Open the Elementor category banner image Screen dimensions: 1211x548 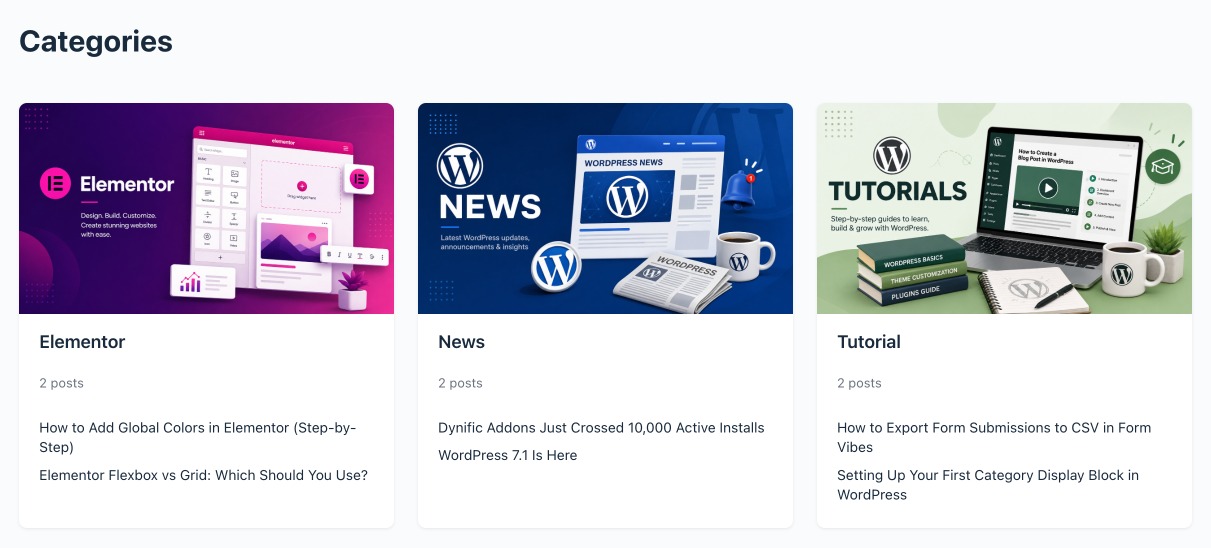pyautogui.click(x=206, y=208)
